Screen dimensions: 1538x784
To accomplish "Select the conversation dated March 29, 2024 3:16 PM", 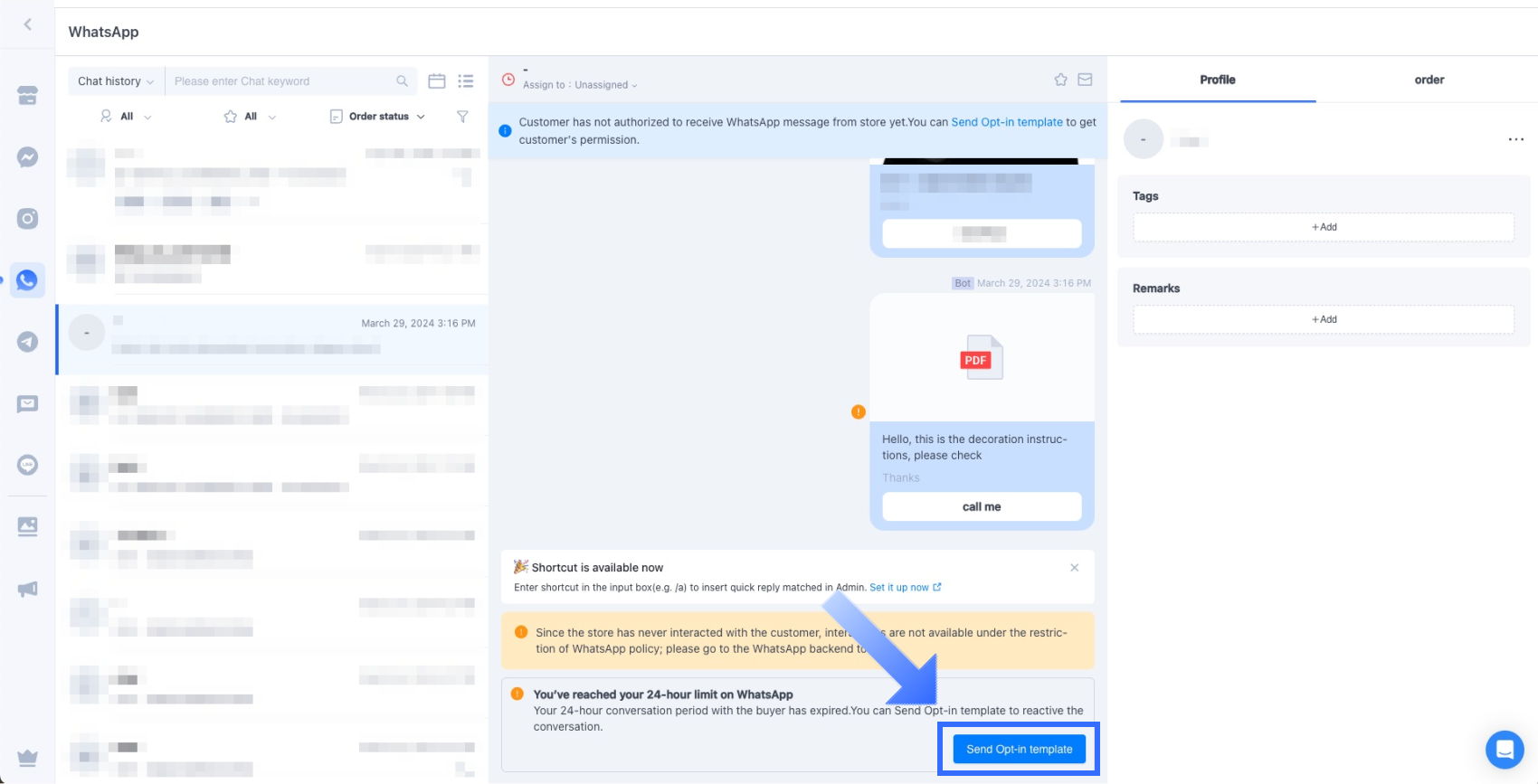I will (272, 339).
